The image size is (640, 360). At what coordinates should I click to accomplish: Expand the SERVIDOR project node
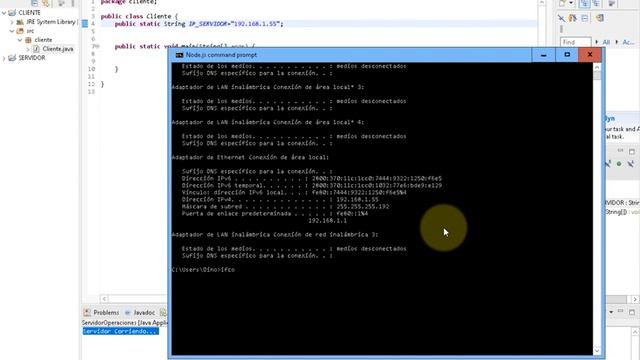[x=4, y=58]
